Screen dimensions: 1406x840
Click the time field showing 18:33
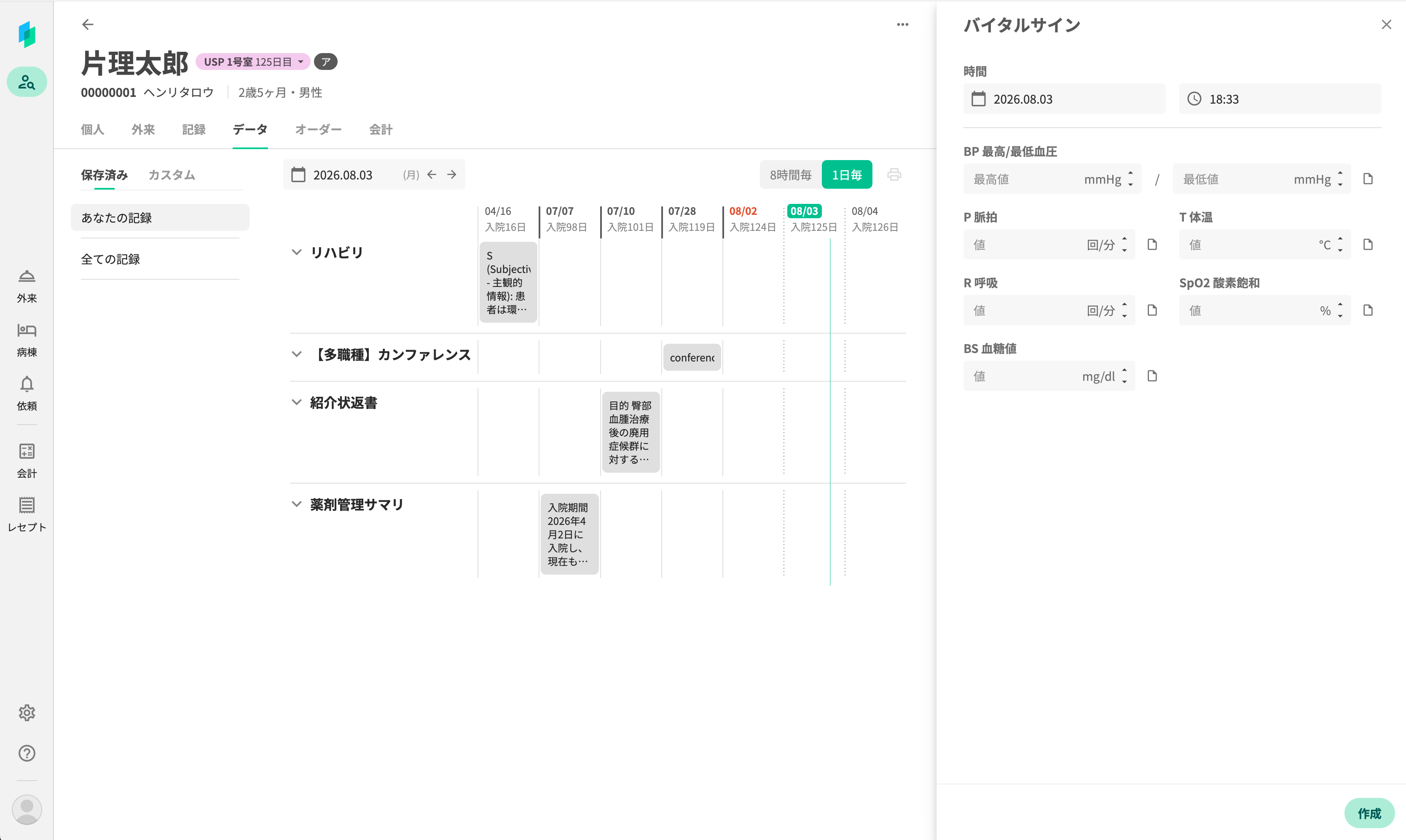(1280, 99)
